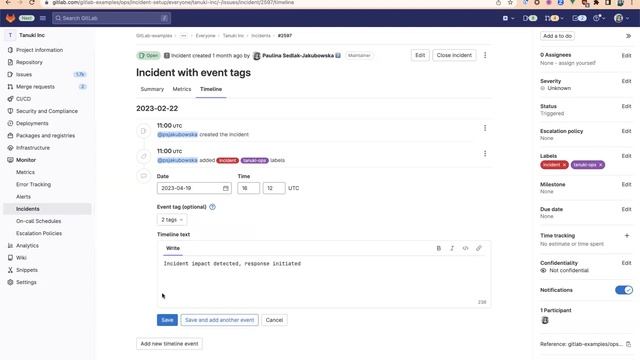
Task: Toggle the Notifications switch
Action: pyautogui.click(x=624, y=290)
